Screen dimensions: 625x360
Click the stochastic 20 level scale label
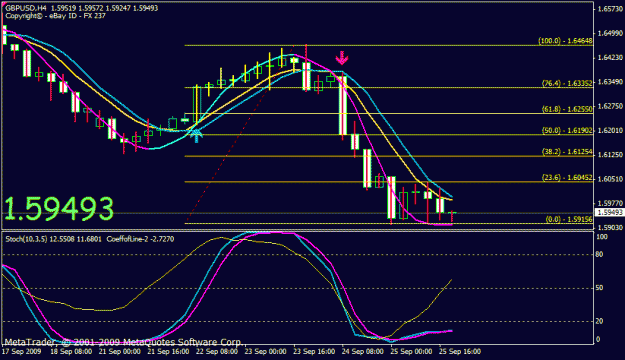pyautogui.click(x=599, y=321)
